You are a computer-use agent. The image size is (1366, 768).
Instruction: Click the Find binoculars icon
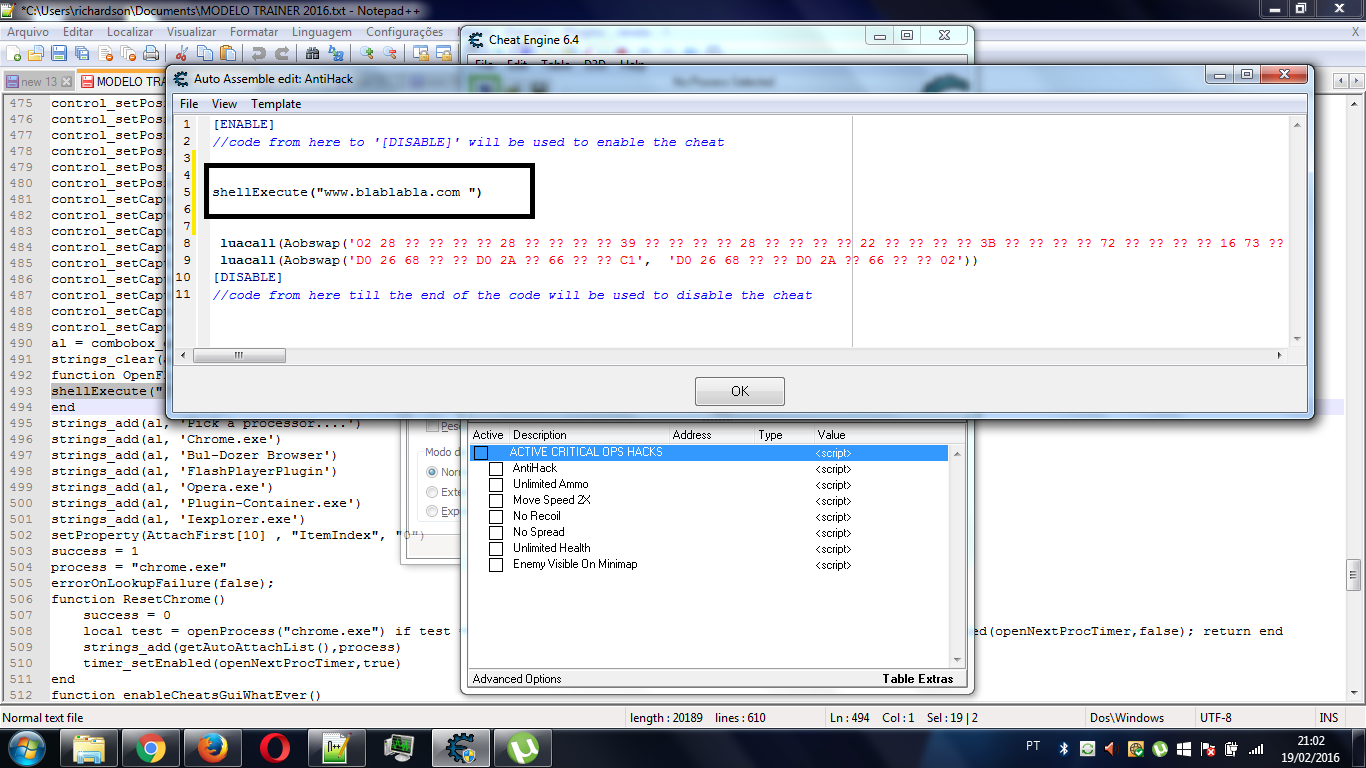coord(312,53)
